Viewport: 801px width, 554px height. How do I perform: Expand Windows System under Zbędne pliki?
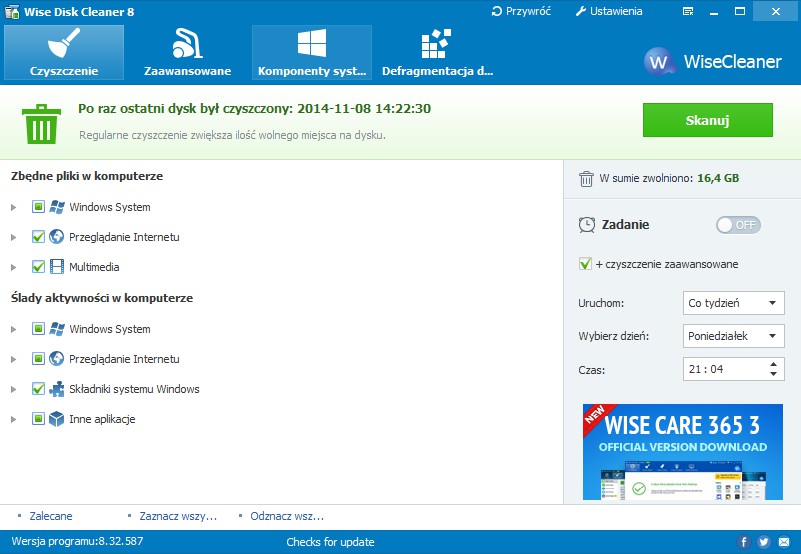14,207
